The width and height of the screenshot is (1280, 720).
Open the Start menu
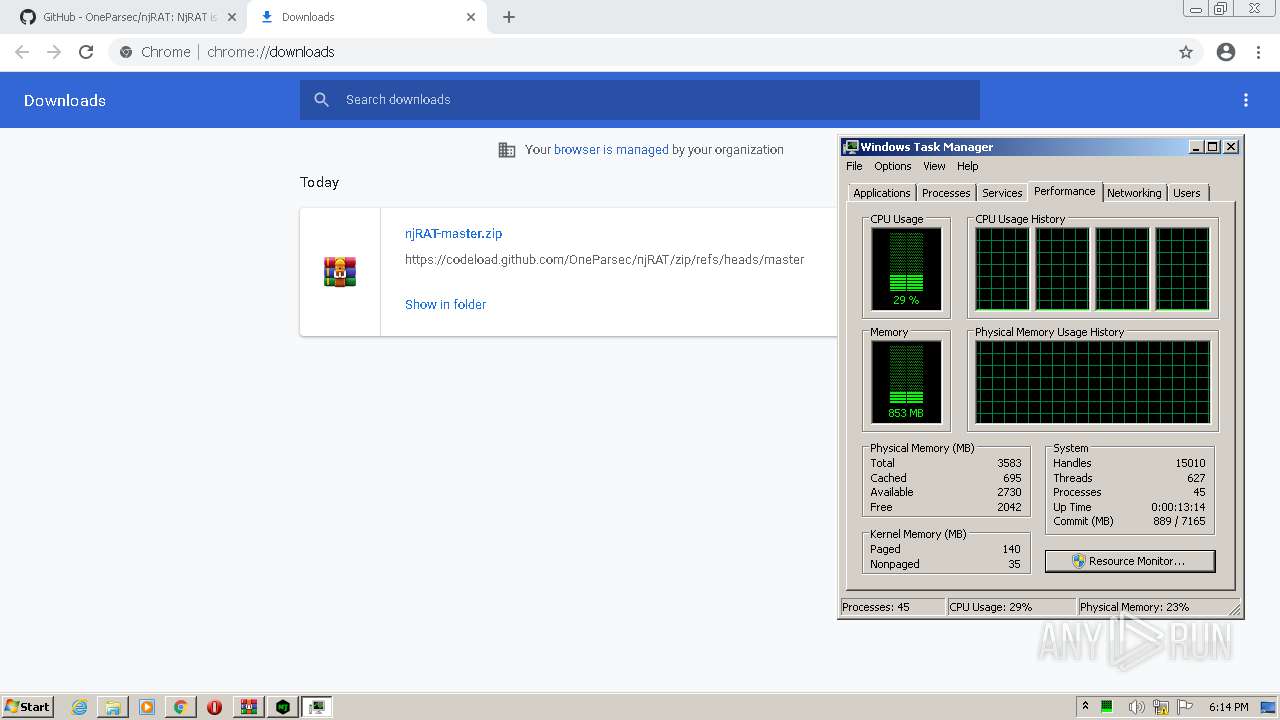point(28,707)
